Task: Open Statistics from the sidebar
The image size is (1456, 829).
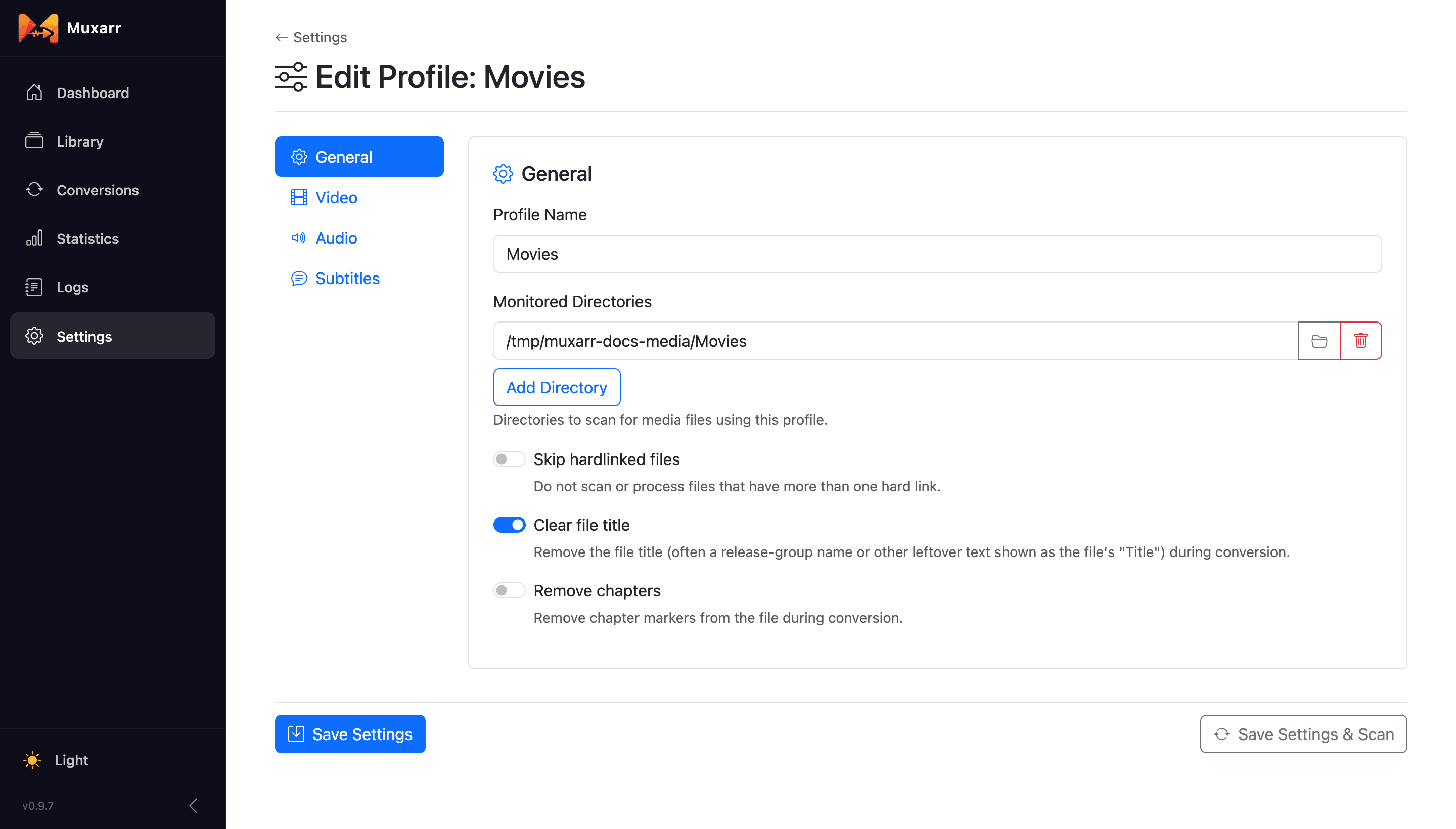Action: point(113,239)
